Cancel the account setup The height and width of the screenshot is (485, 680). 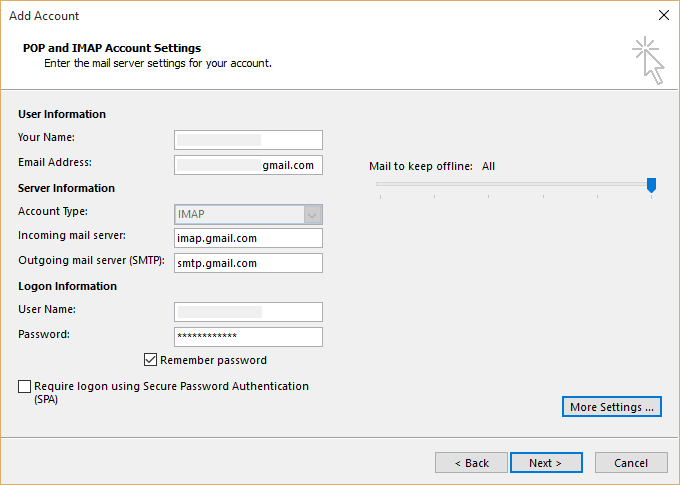[631, 463]
